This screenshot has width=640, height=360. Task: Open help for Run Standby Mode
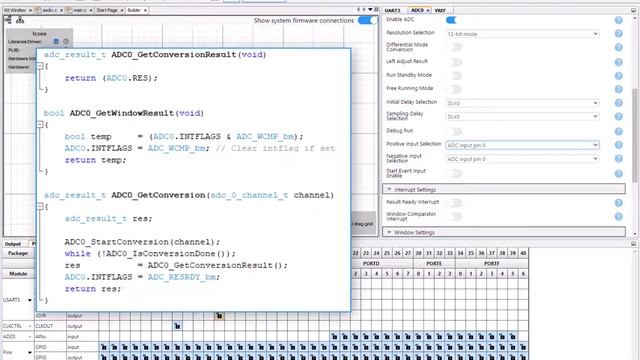coord(618,76)
